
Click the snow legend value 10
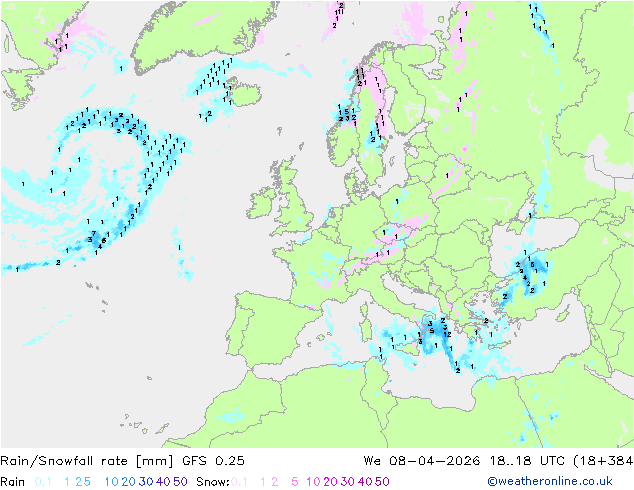[313, 482]
